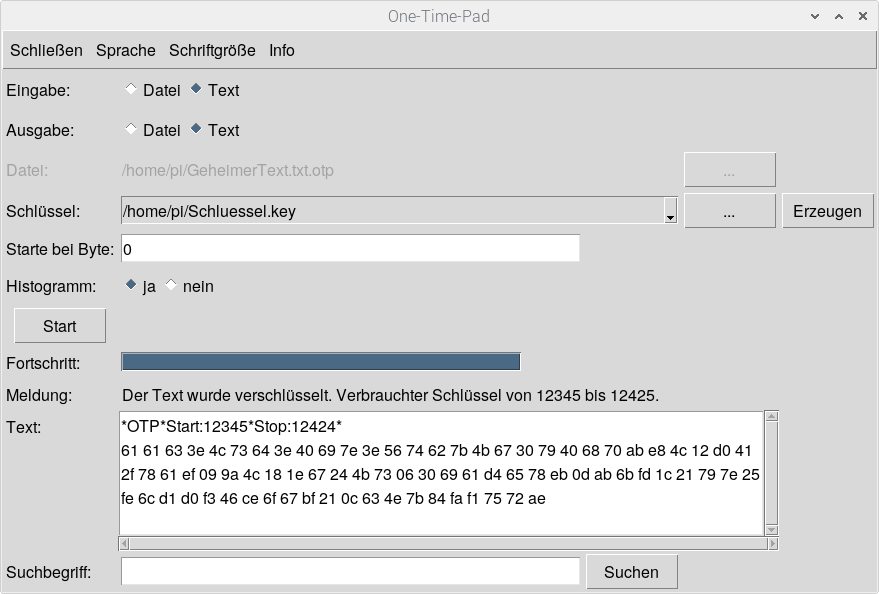Browse for key file with '...' button
The width and height of the screenshot is (879, 594).
pyautogui.click(x=729, y=212)
